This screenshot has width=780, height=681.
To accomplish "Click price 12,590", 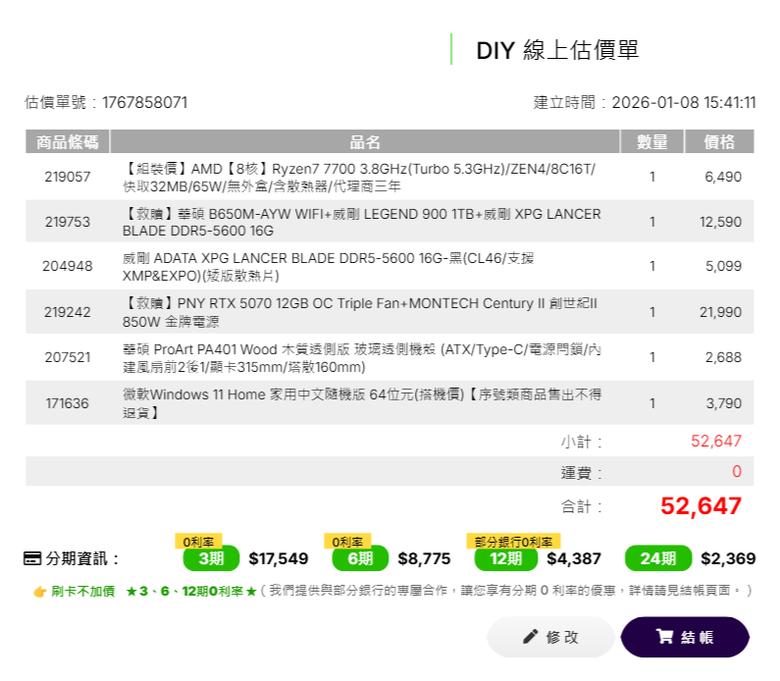I will coord(720,222).
